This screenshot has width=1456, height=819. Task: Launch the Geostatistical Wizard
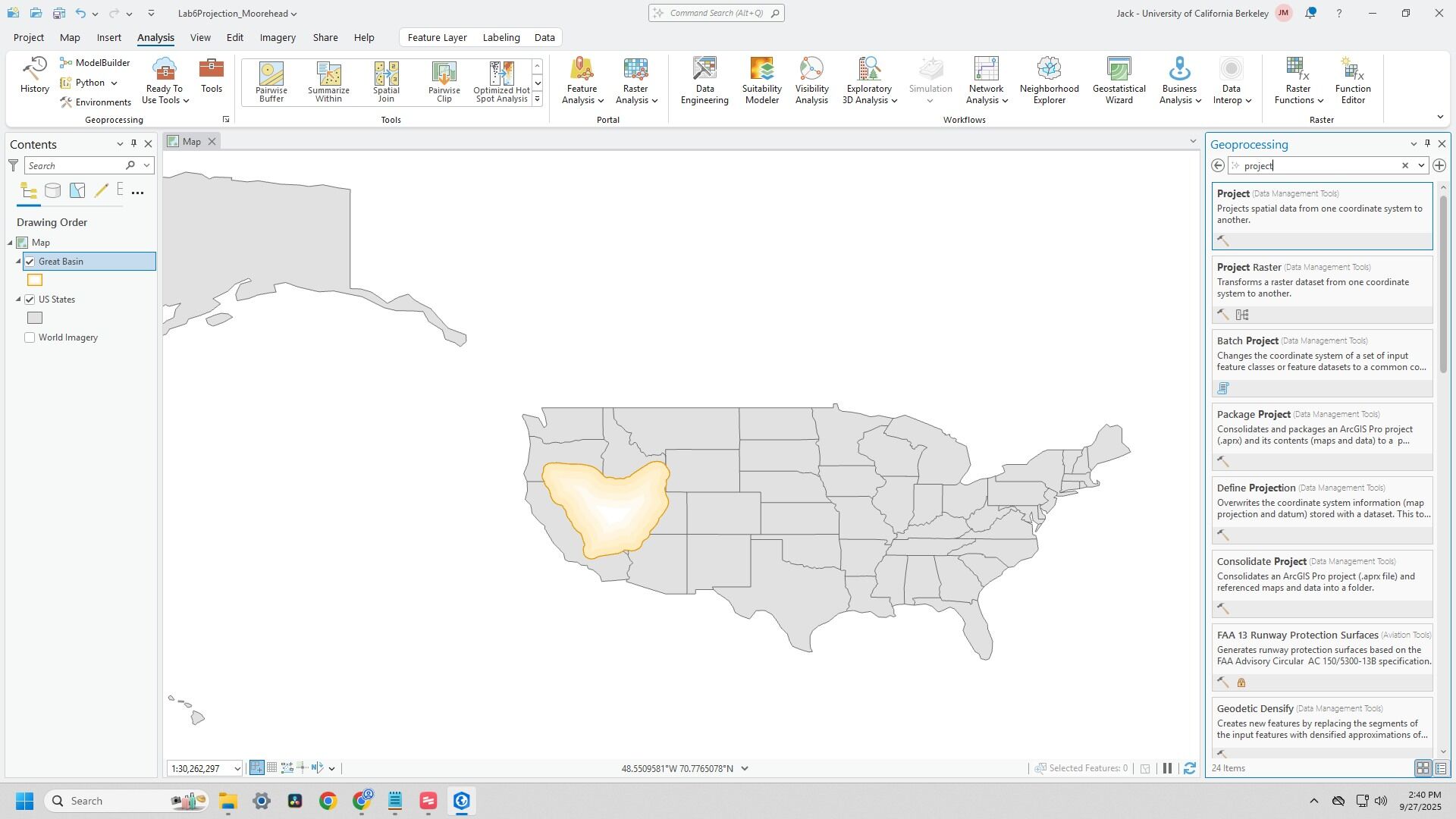coord(1119,80)
